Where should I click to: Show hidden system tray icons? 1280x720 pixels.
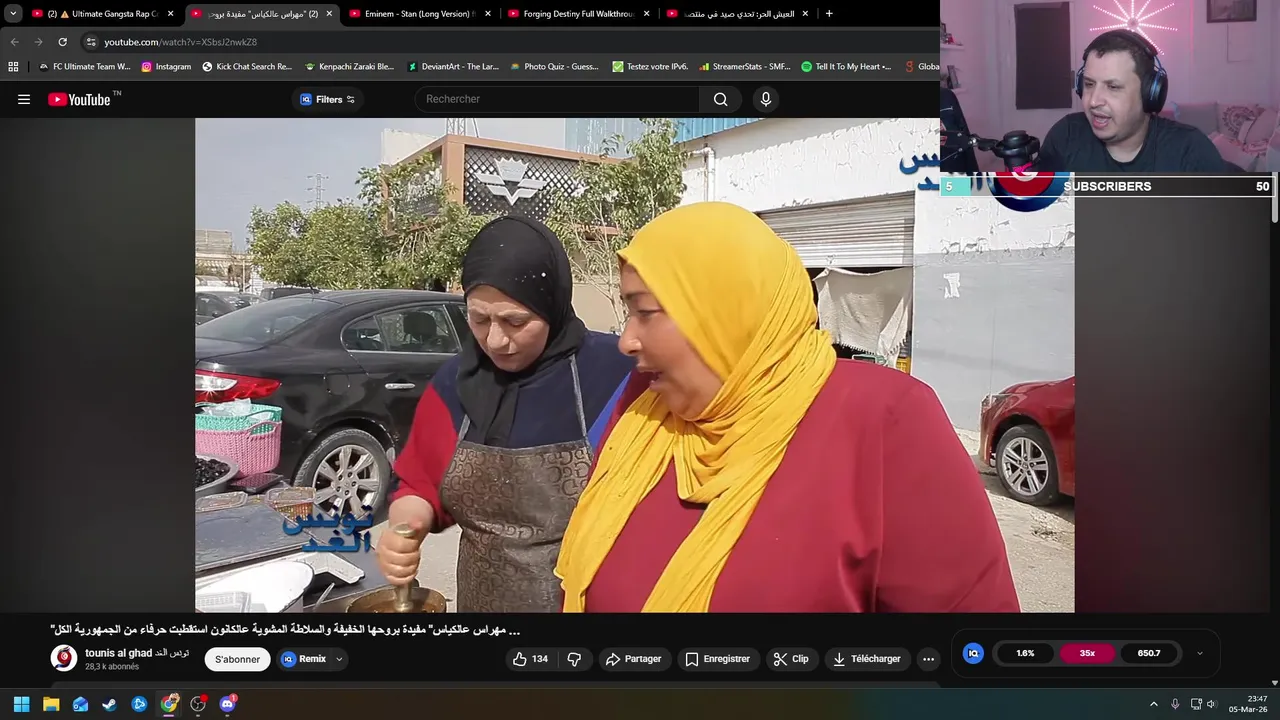click(1153, 704)
